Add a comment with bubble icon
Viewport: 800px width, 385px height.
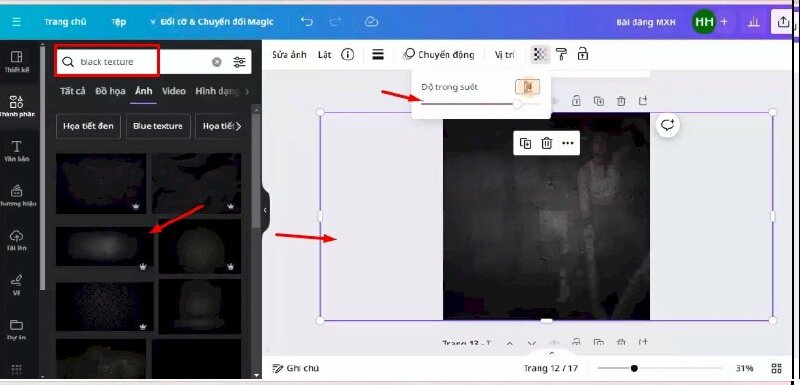tap(668, 125)
